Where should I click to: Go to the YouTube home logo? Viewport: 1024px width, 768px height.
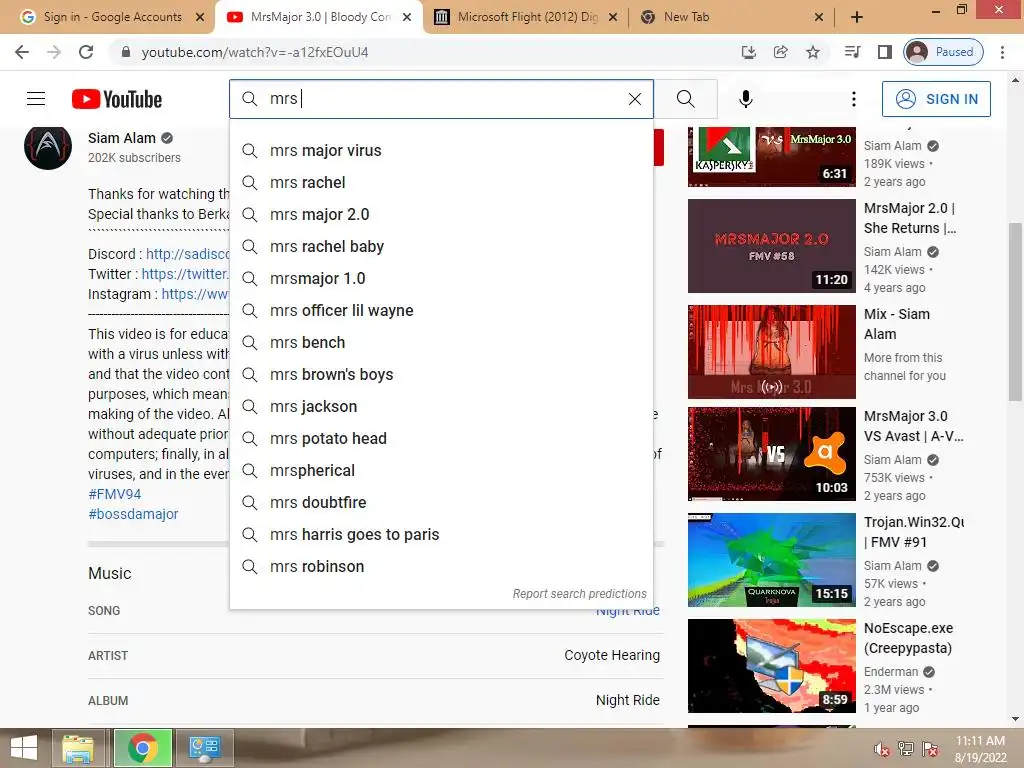pyautogui.click(x=117, y=99)
